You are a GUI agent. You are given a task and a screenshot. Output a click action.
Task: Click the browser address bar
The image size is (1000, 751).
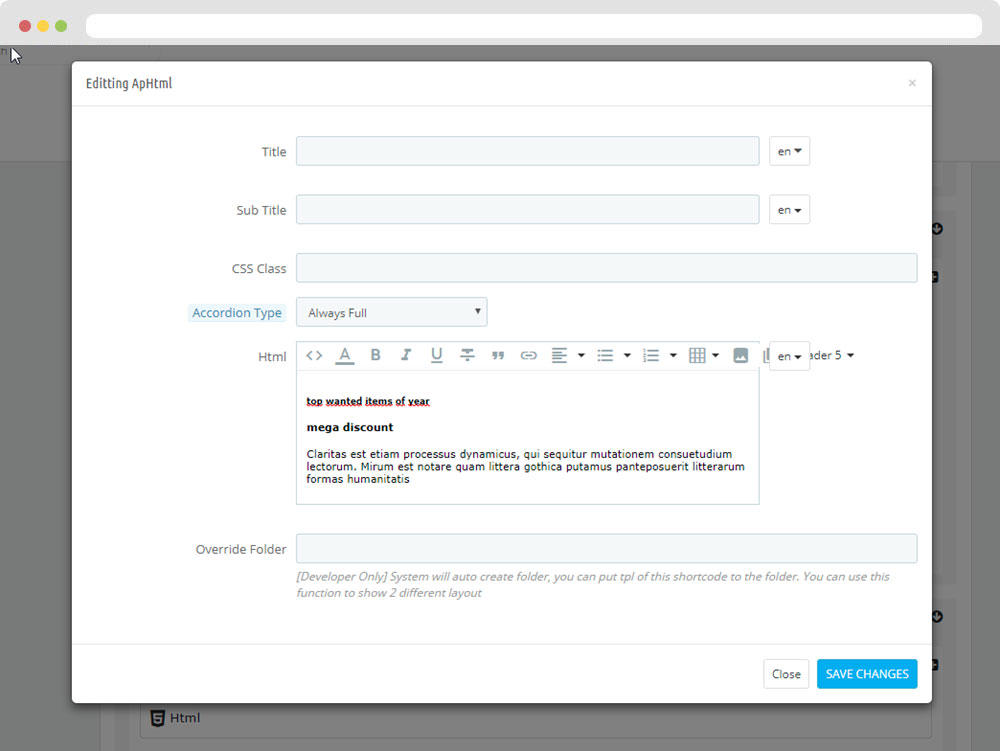pyautogui.click(x=534, y=26)
